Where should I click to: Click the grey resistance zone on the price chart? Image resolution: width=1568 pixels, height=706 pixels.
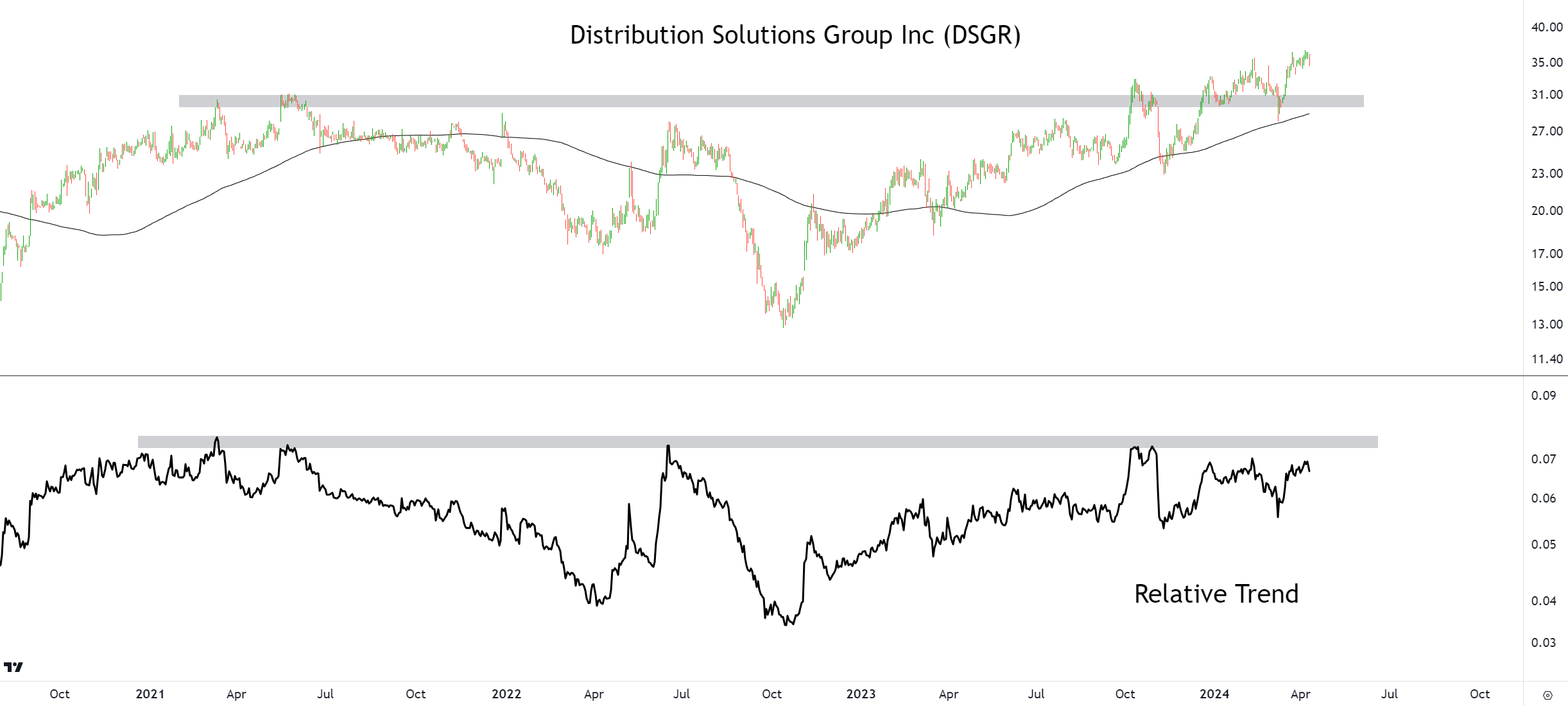[771, 101]
